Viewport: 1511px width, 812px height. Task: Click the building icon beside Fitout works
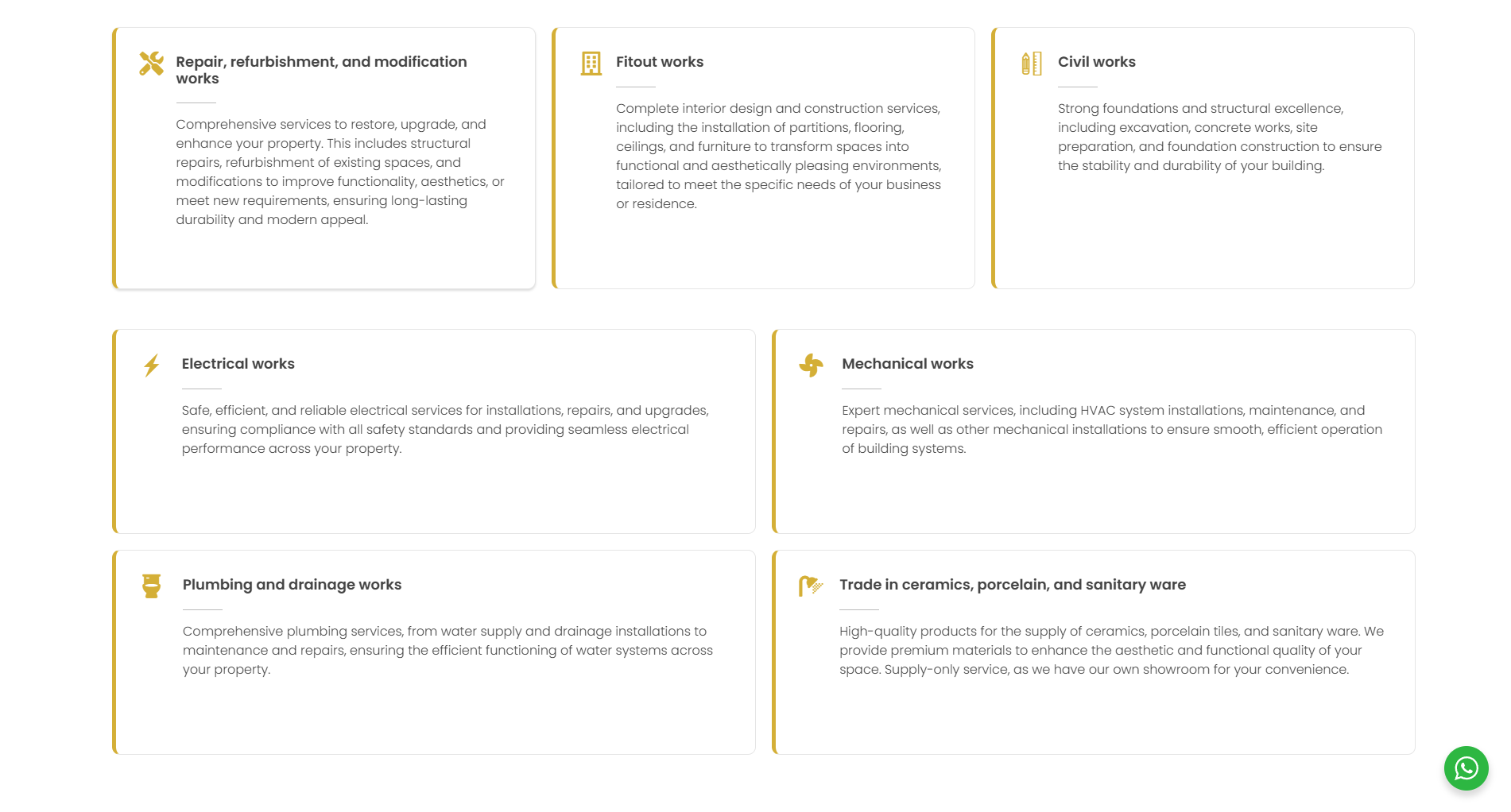point(591,64)
